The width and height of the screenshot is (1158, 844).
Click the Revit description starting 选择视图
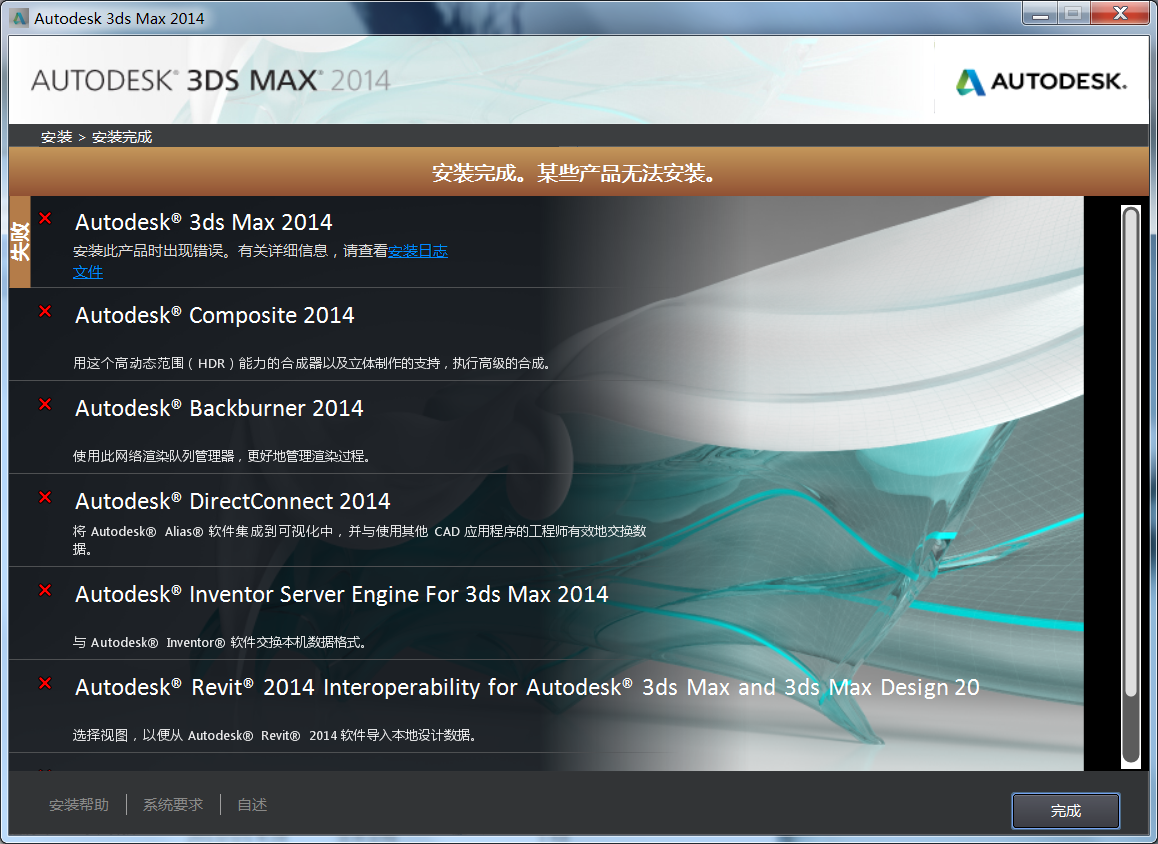click(275, 735)
